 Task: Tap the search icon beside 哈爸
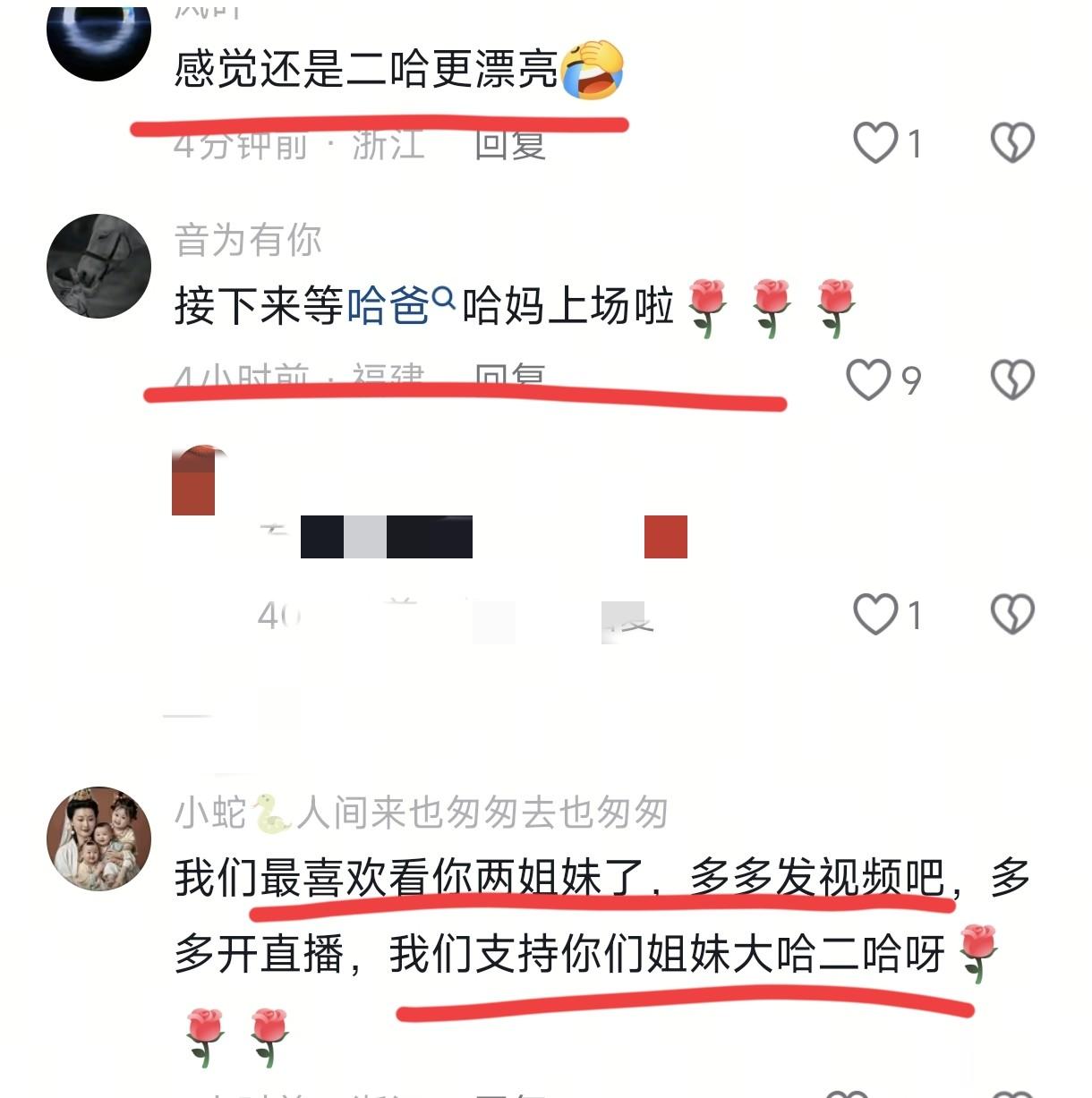click(444, 295)
